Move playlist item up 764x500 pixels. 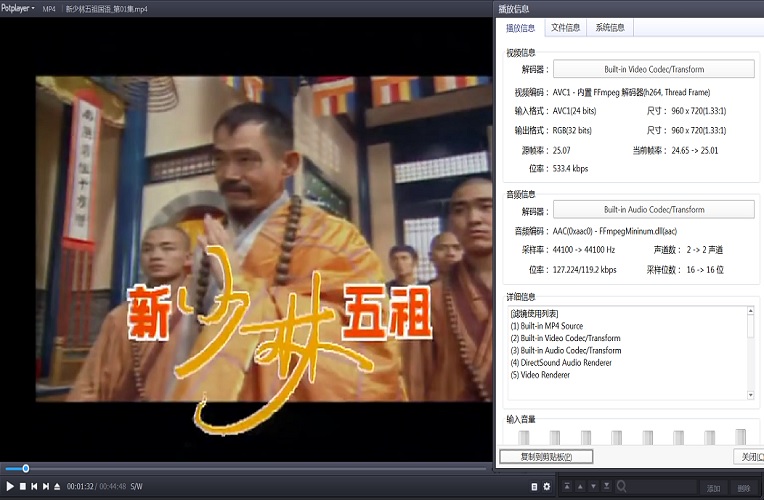coord(580,486)
